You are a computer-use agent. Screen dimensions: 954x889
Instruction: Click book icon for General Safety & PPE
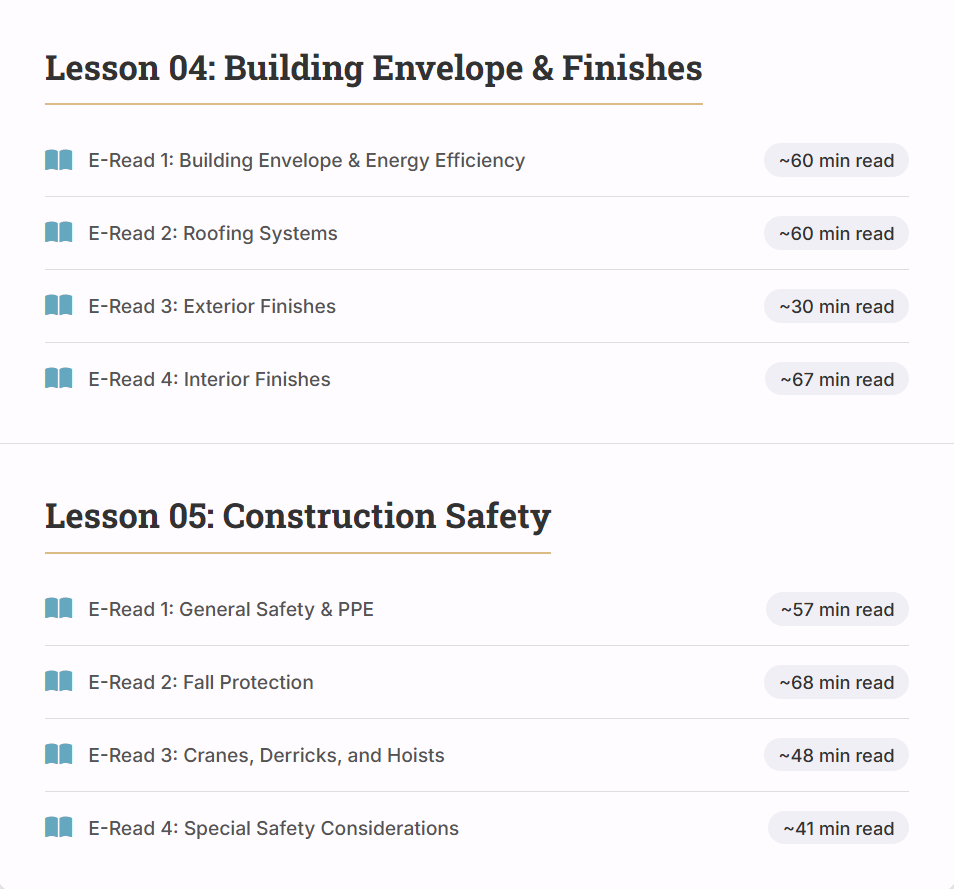point(59,609)
